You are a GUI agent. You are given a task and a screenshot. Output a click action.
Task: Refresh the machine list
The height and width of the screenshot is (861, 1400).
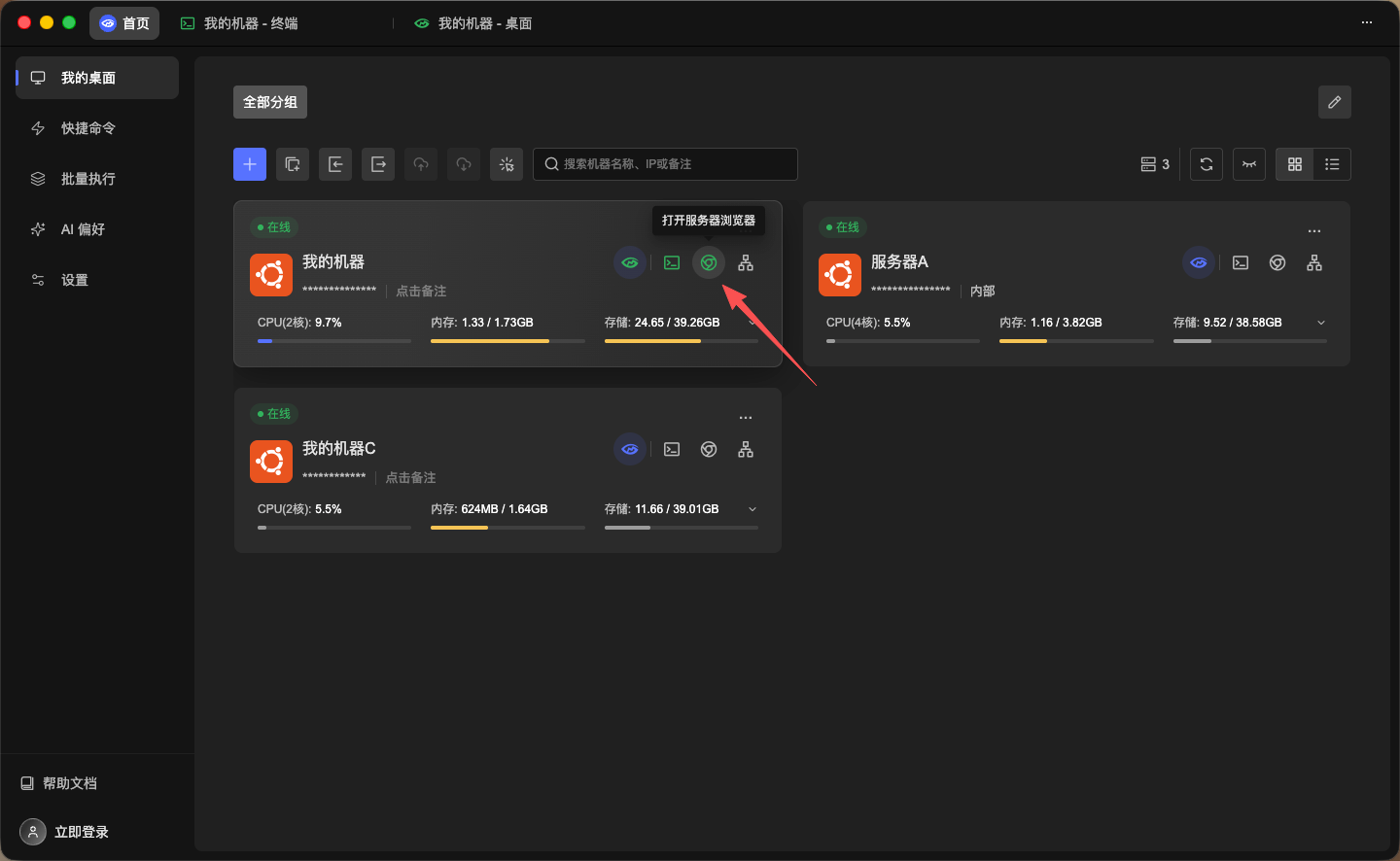(x=1207, y=164)
